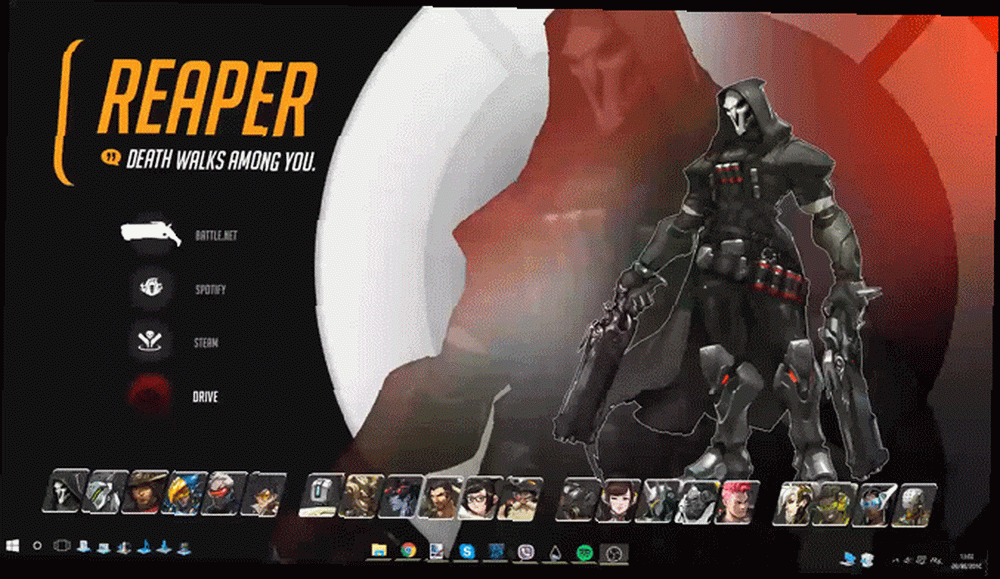Open the green Spotify taskbar icon
The height and width of the screenshot is (579, 1000).
(584, 553)
